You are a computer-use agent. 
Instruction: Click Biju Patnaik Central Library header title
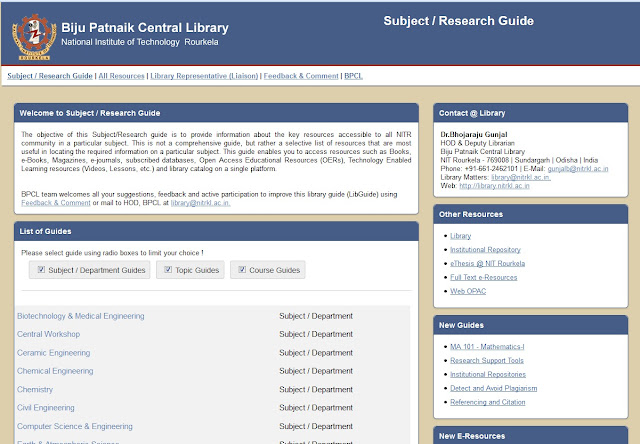pyautogui.click(x=144, y=28)
